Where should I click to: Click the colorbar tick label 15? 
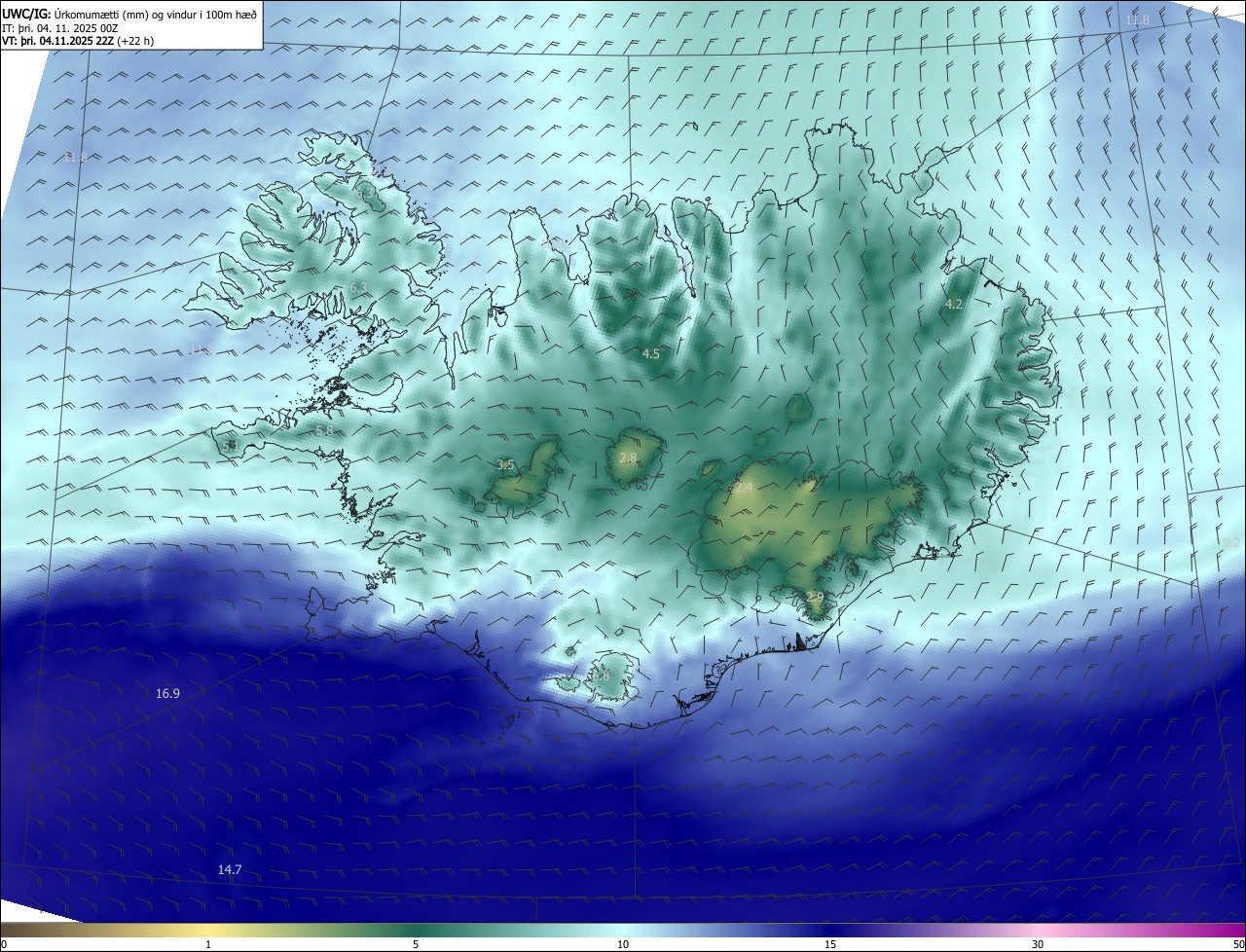[830, 944]
